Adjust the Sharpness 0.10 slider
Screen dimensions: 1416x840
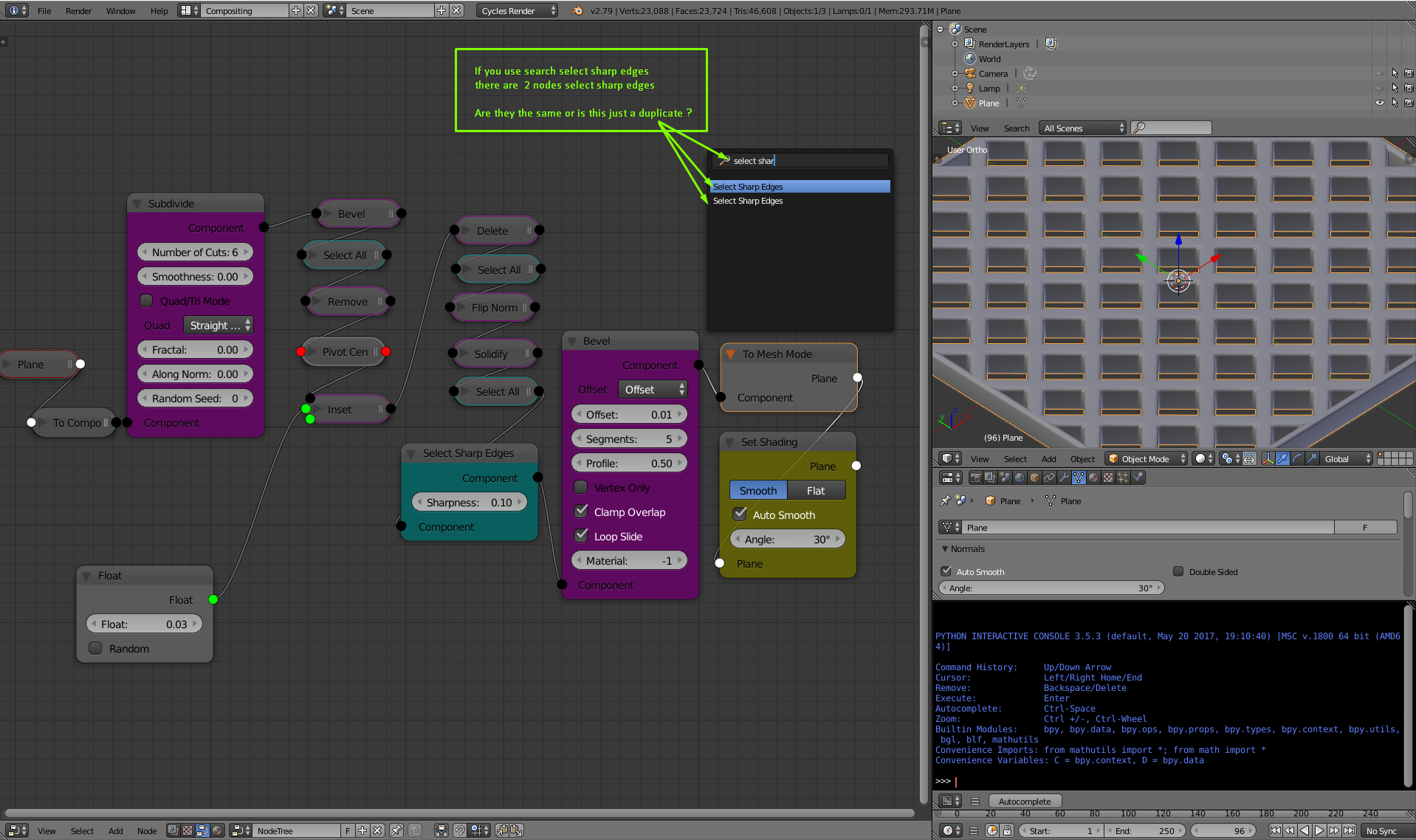[x=469, y=502]
